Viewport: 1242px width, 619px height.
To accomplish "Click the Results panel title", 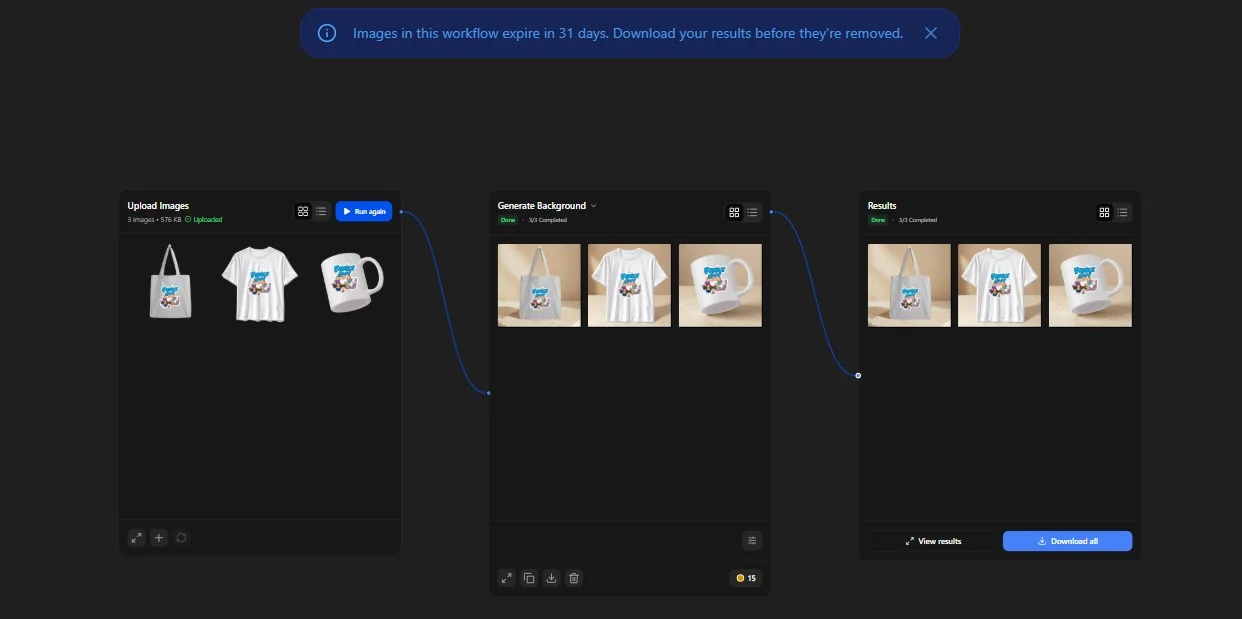I will point(882,206).
